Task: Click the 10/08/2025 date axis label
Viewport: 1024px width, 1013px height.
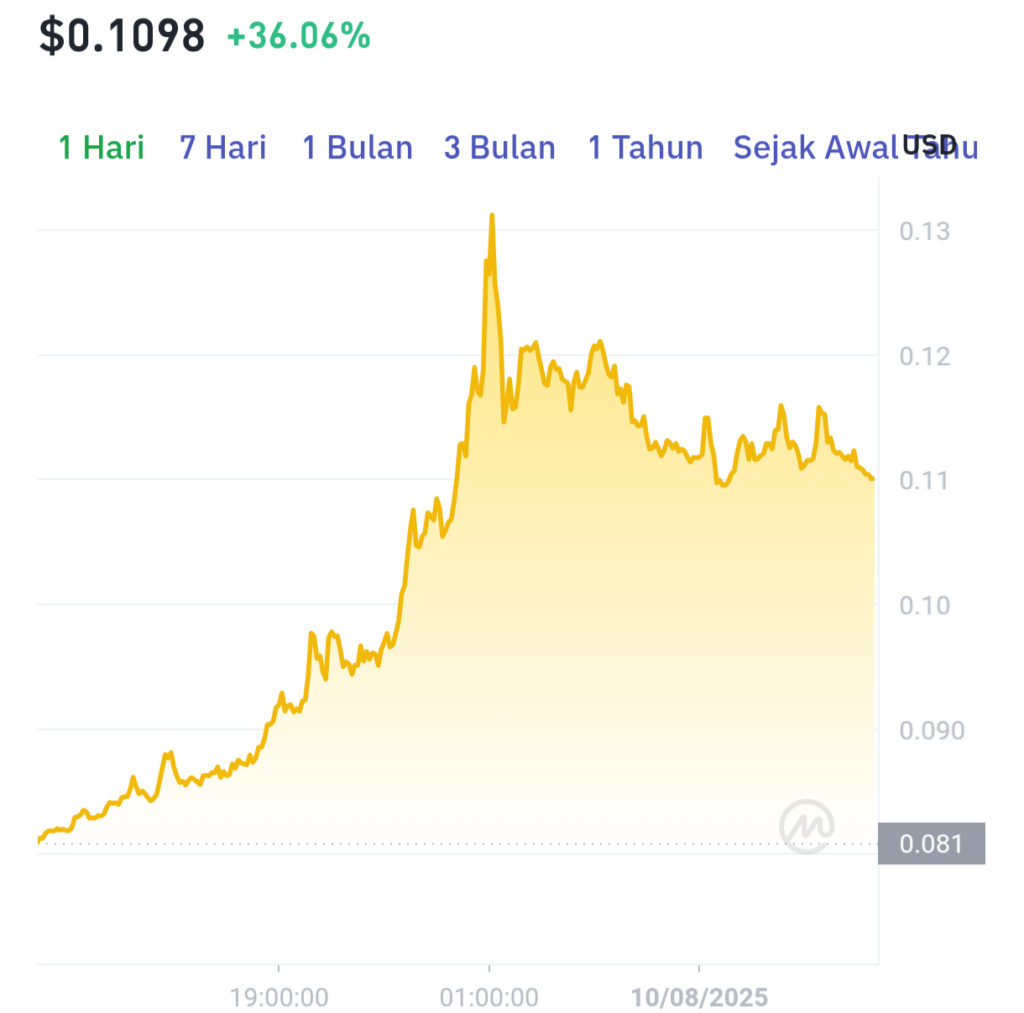Action: 699,997
